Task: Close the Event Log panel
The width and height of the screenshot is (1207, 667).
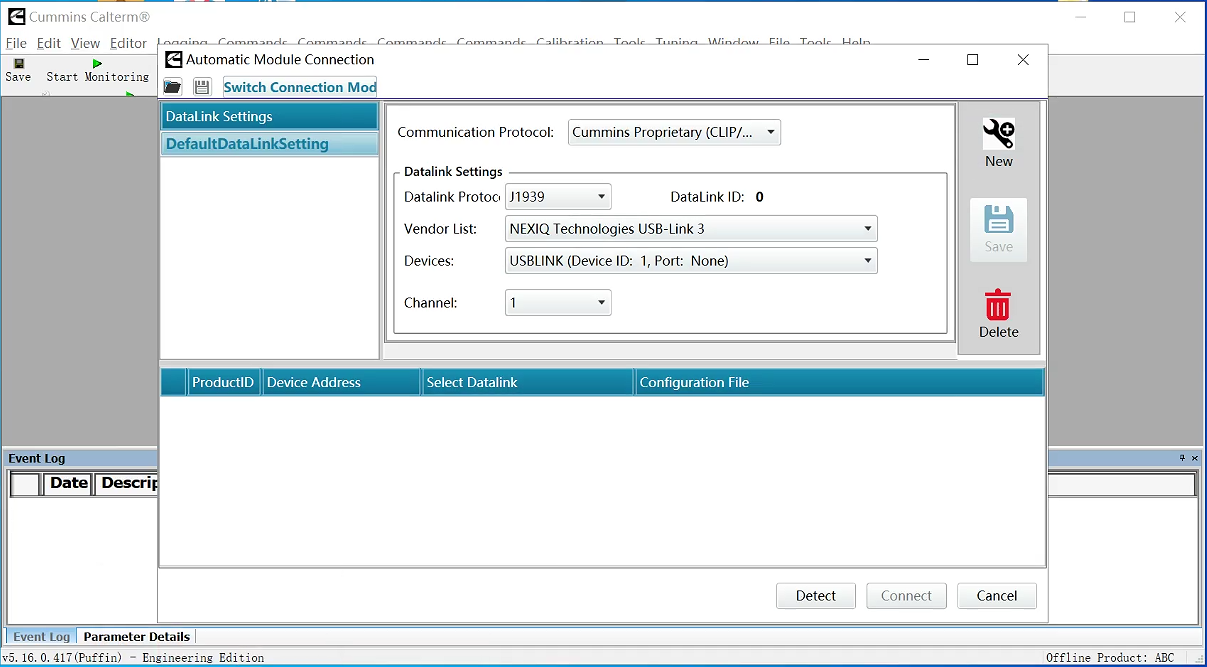Action: tap(1194, 458)
